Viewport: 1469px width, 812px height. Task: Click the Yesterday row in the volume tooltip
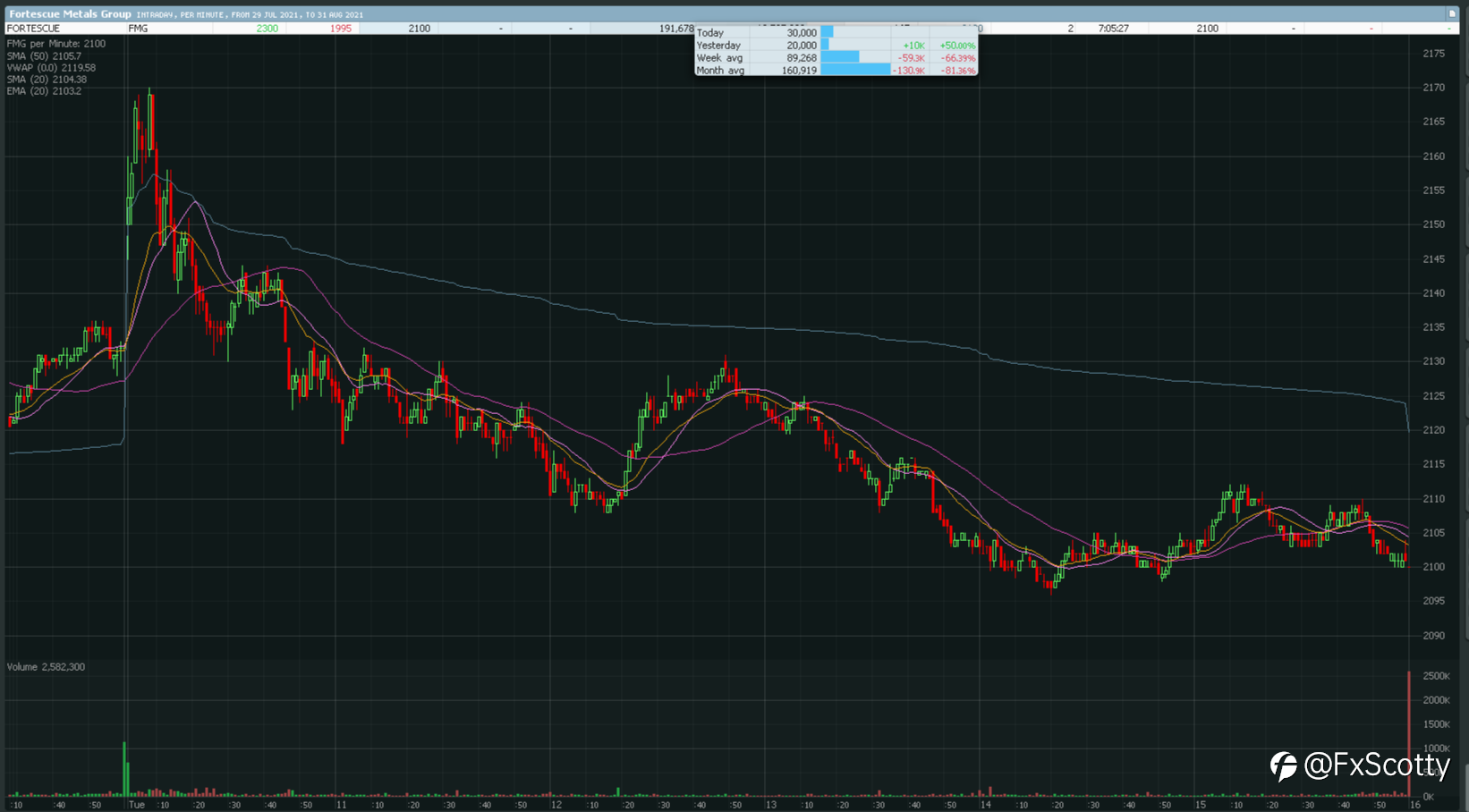836,46
